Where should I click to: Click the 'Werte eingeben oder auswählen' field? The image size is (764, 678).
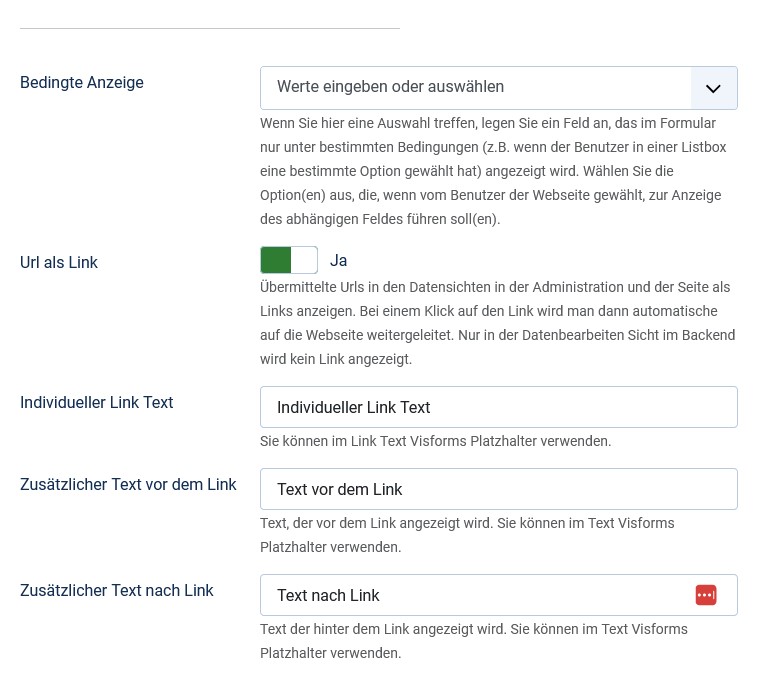pos(498,88)
